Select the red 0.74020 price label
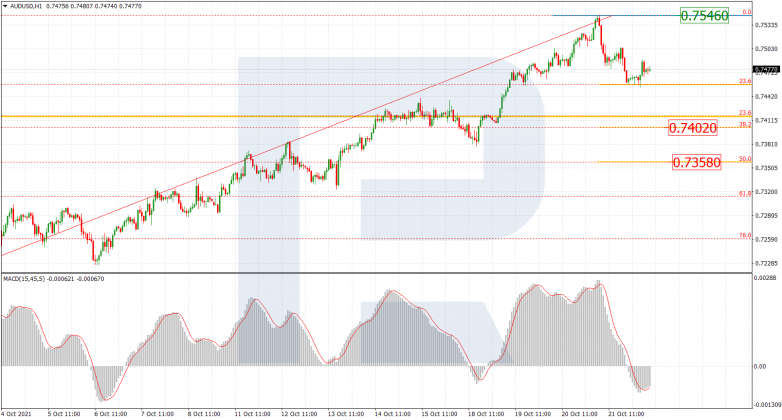 click(x=693, y=128)
